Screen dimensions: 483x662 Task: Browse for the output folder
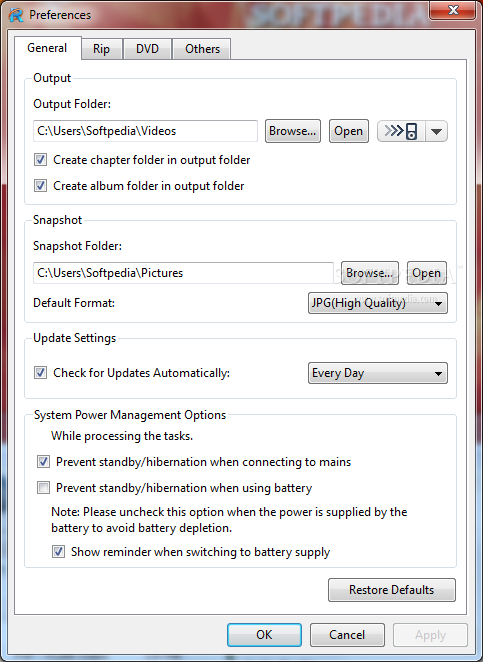pyautogui.click(x=293, y=131)
